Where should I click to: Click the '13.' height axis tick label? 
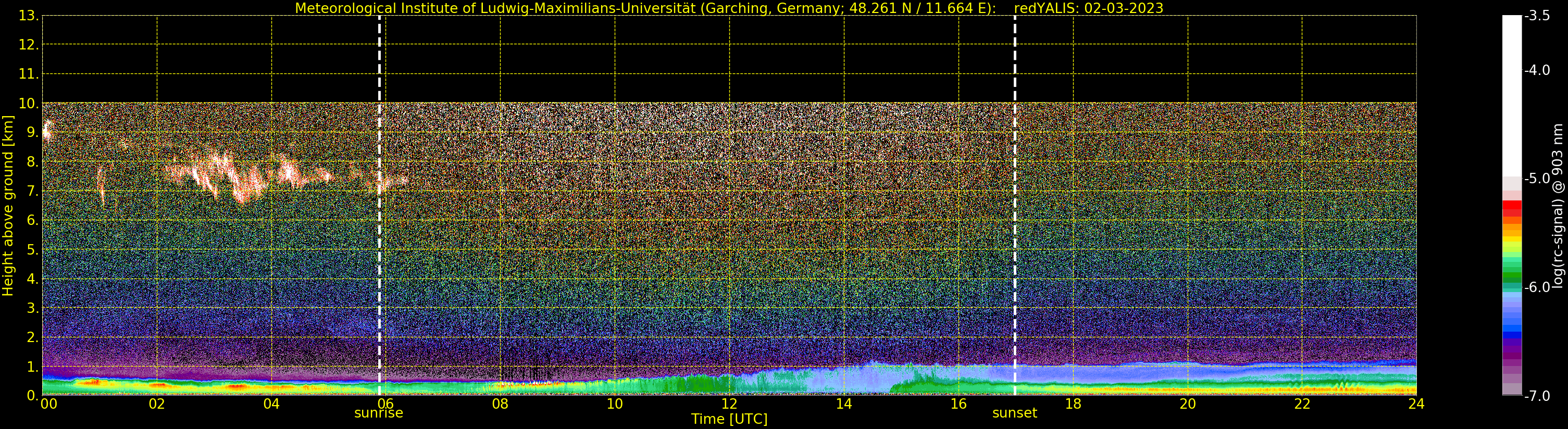[29, 16]
